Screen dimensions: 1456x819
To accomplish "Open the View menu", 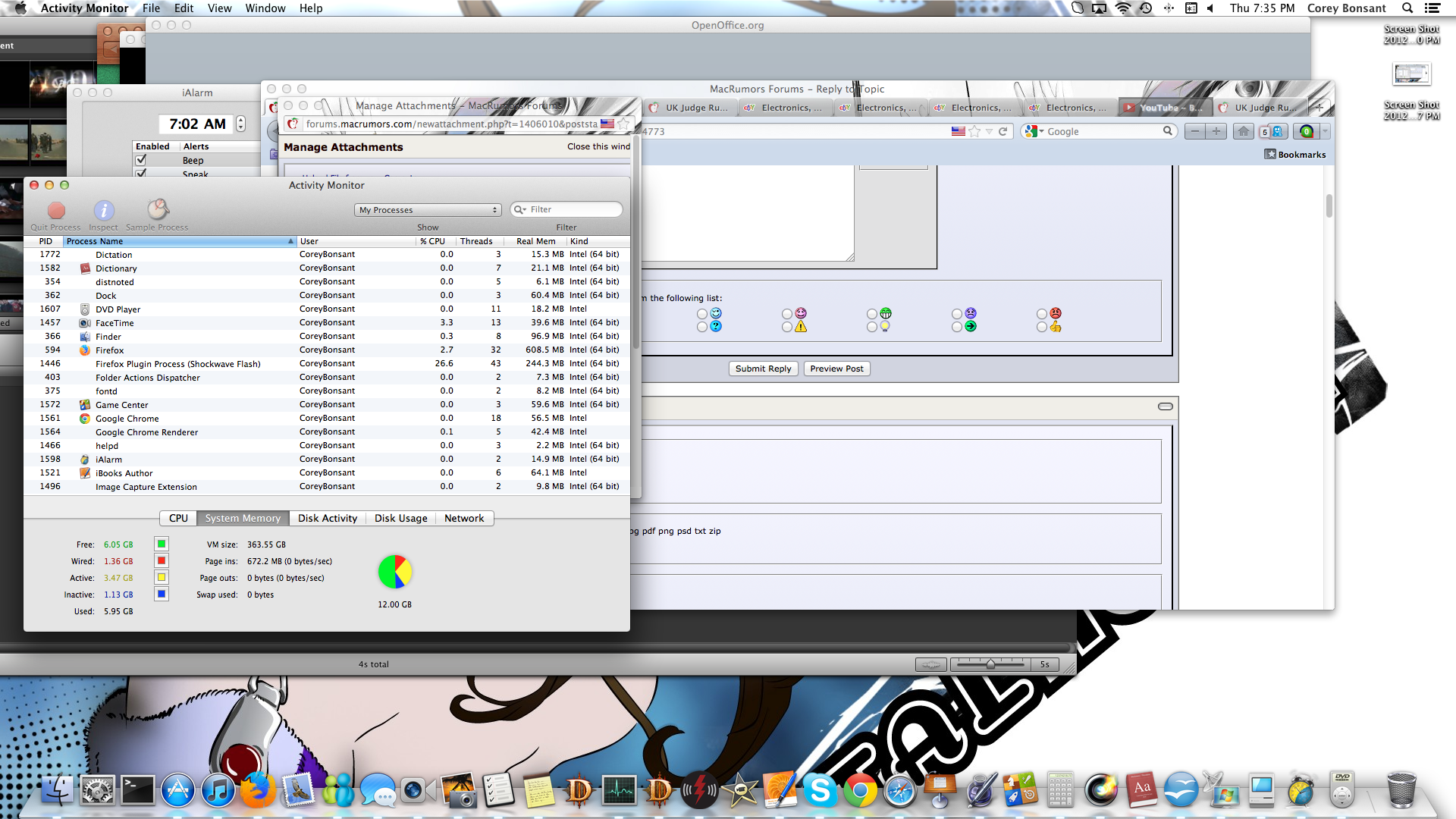I will pos(219,8).
